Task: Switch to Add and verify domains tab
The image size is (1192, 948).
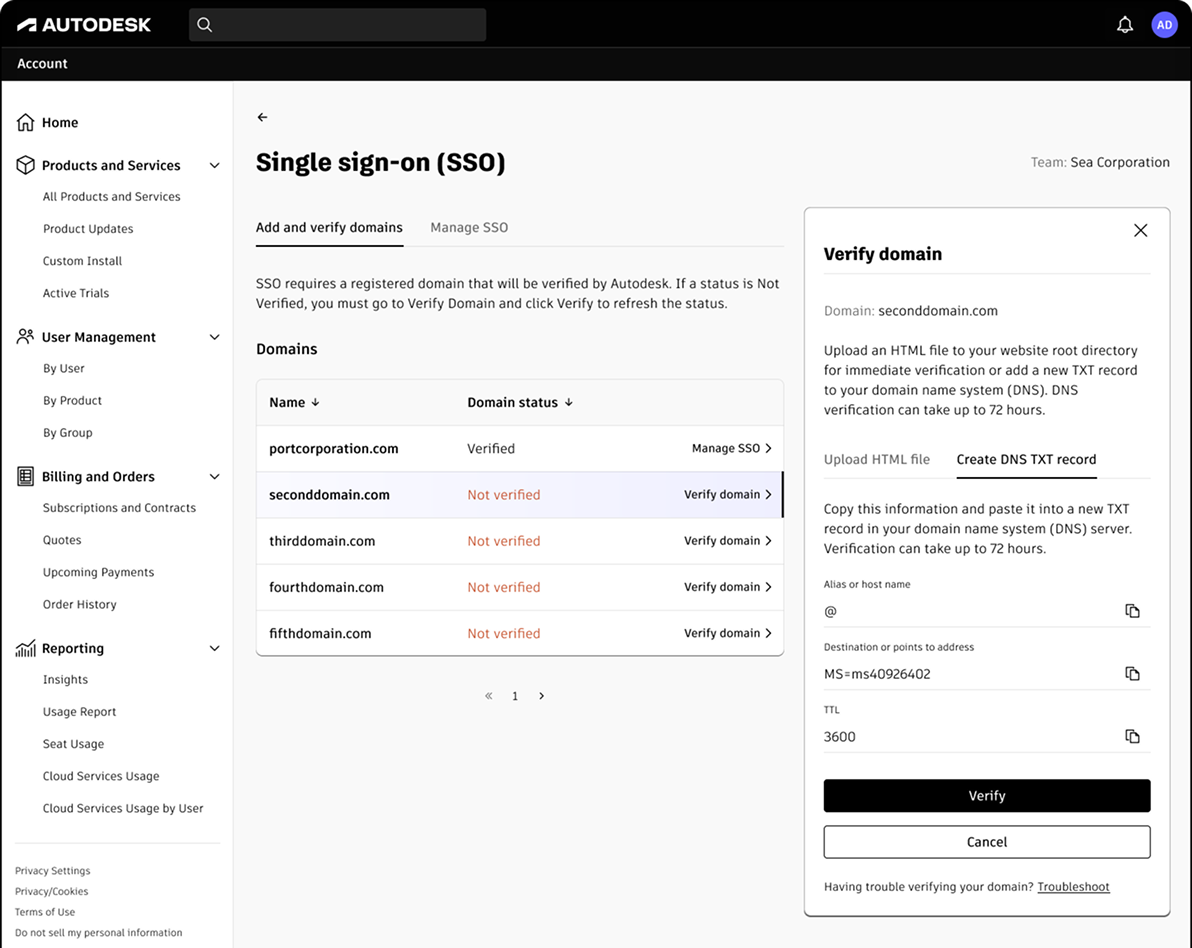Action: click(329, 227)
